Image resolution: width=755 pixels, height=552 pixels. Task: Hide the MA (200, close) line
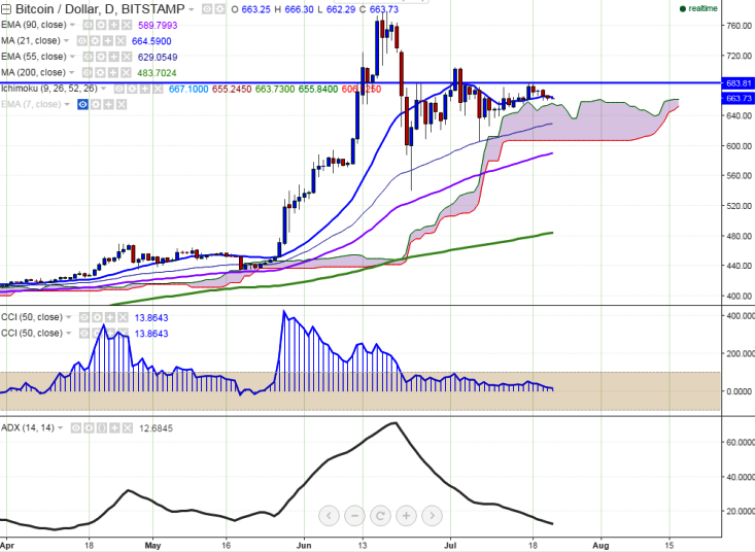87,73
